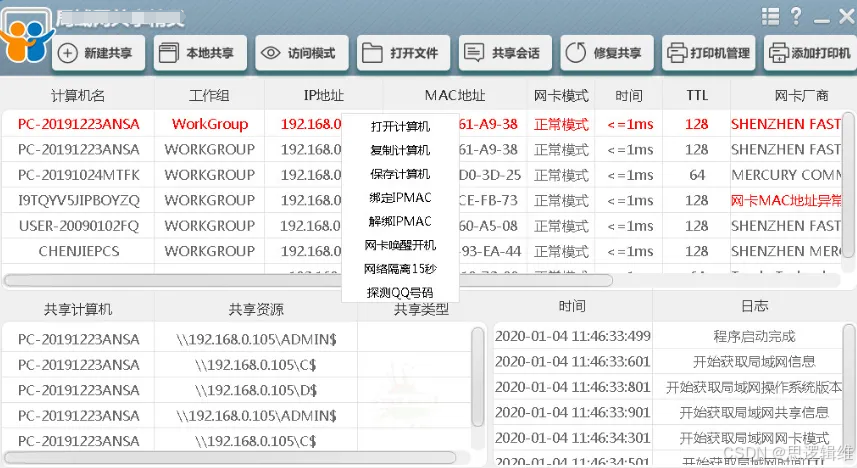
Task: Open the 共享会话 toolbar button
Action: click(x=505, y=53)
